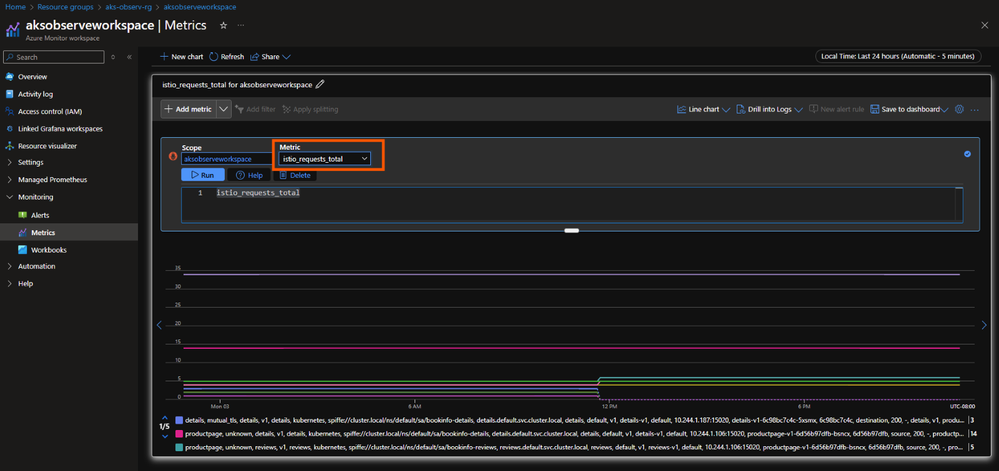Viewport: 999px width, 471px height.
Task: Click legend text 'productpage, unknown, reviews'
Action: pyautogui.click(x=574, y=448)
